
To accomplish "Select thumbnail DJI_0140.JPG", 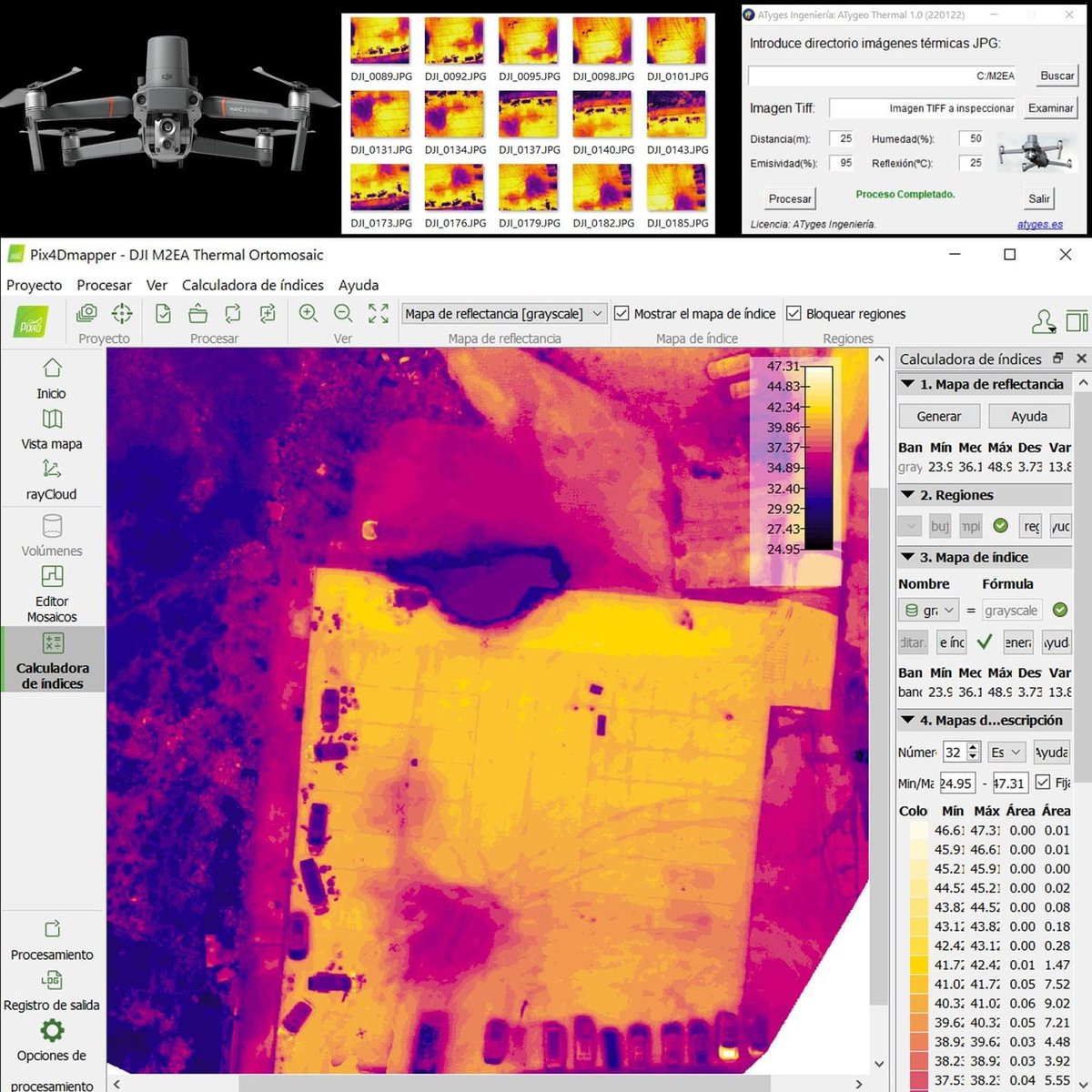I will pos(602,123).
